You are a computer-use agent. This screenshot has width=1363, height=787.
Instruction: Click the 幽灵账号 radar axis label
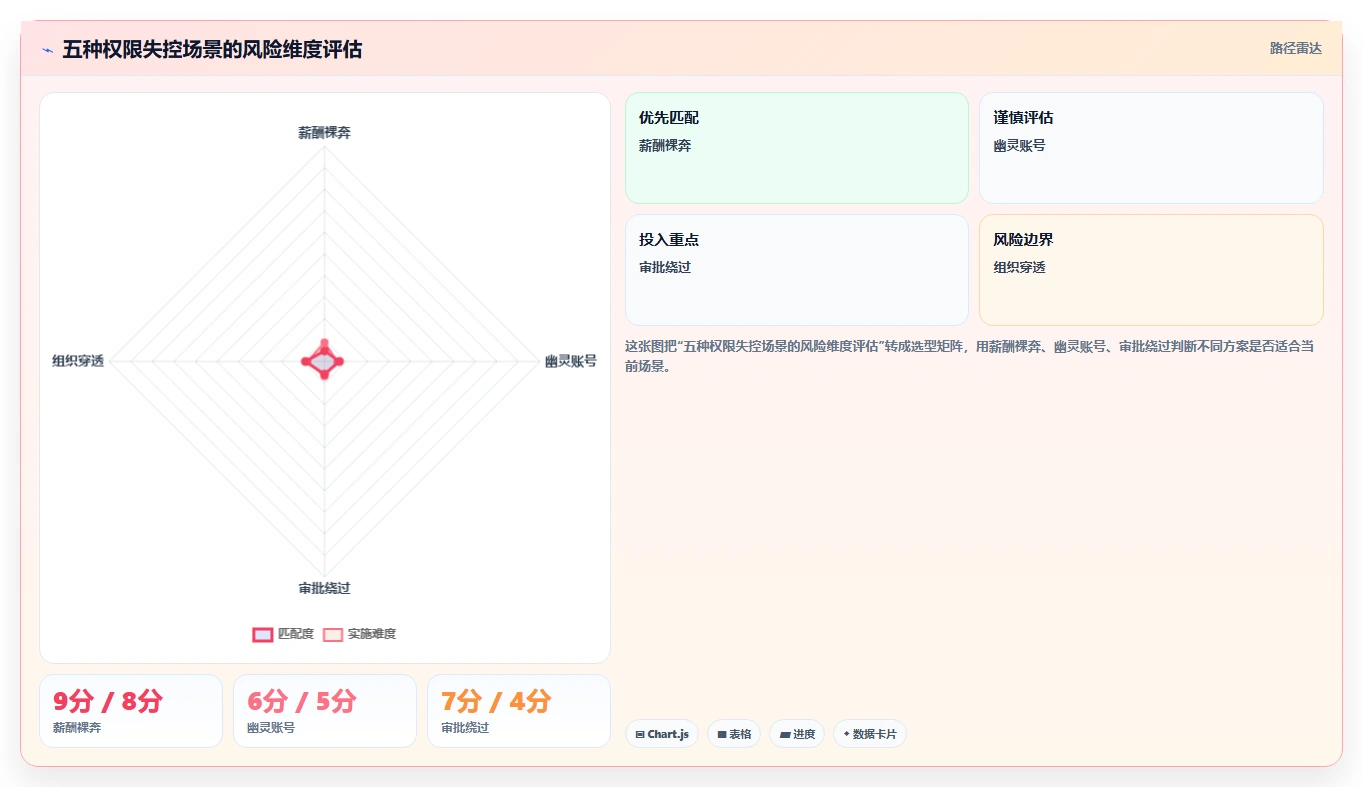click(x=571, y=361)
